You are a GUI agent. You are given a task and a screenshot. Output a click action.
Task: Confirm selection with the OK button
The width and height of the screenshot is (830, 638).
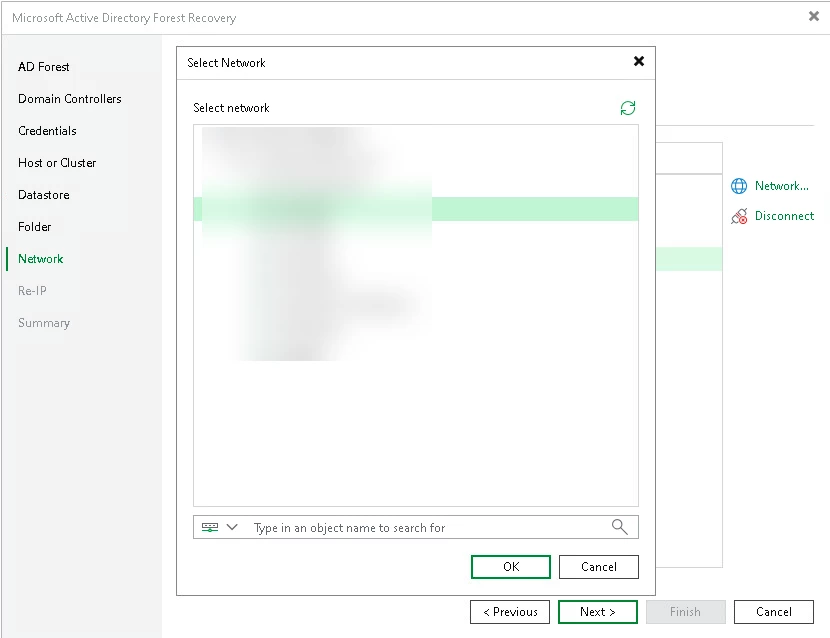511,567
